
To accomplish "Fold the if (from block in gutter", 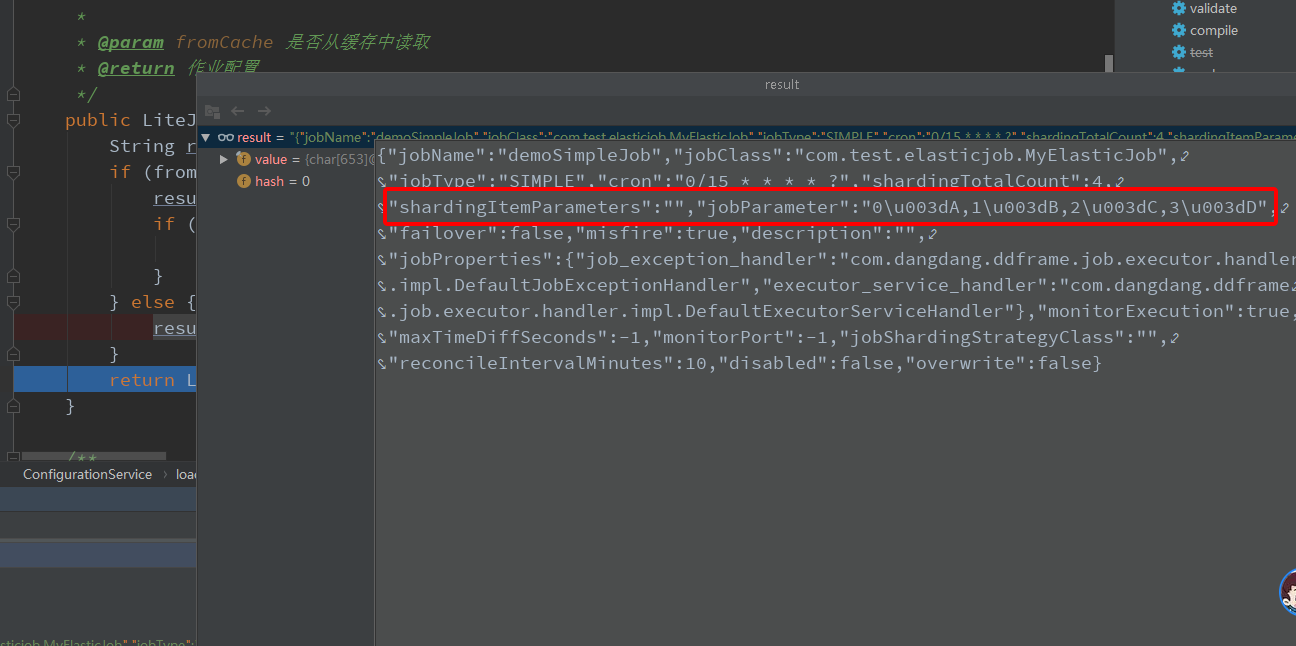I will tap(13, 172).
